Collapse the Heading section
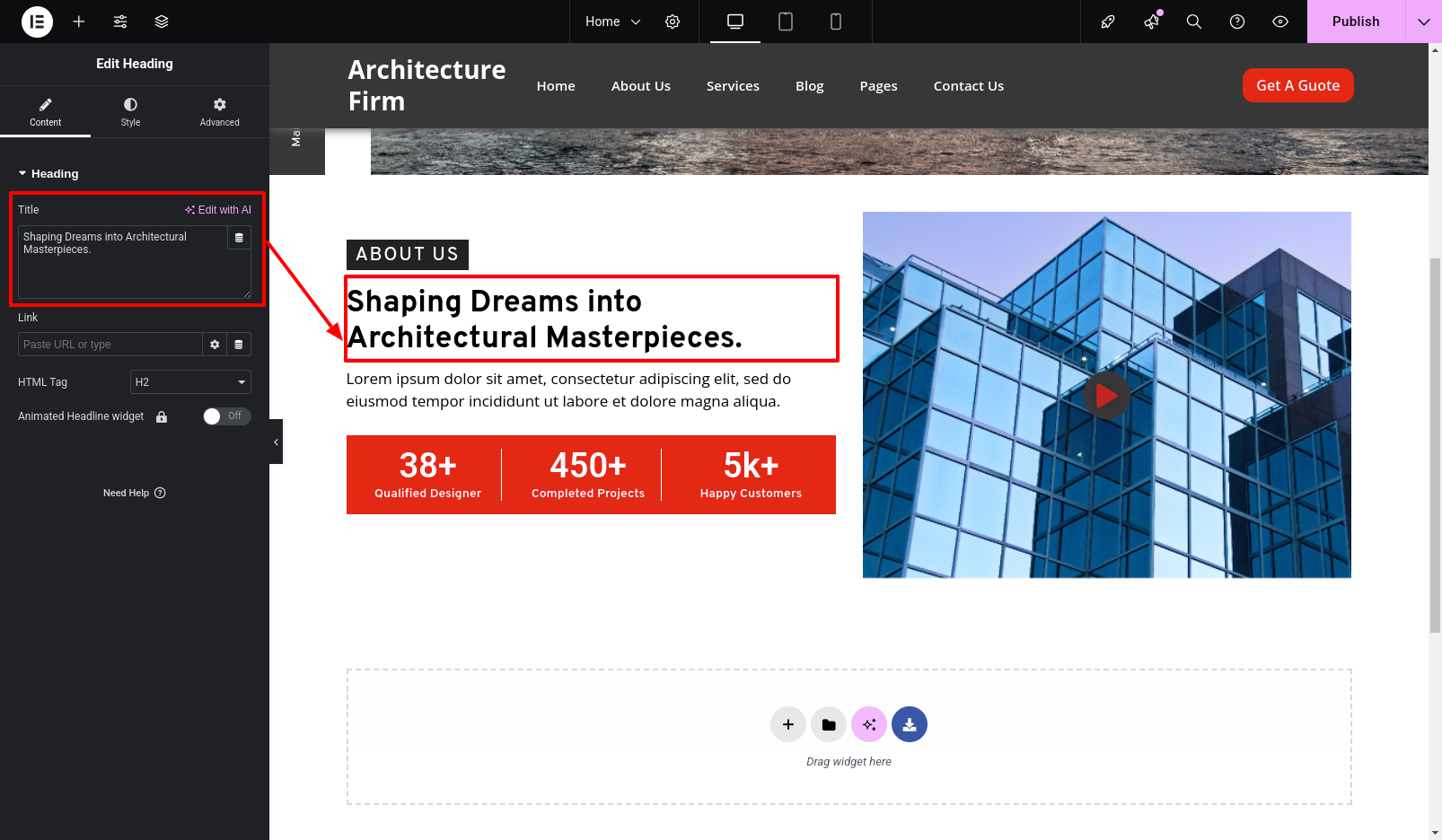The width and height of the screenshot is (1442, 840). pos(48,173)
